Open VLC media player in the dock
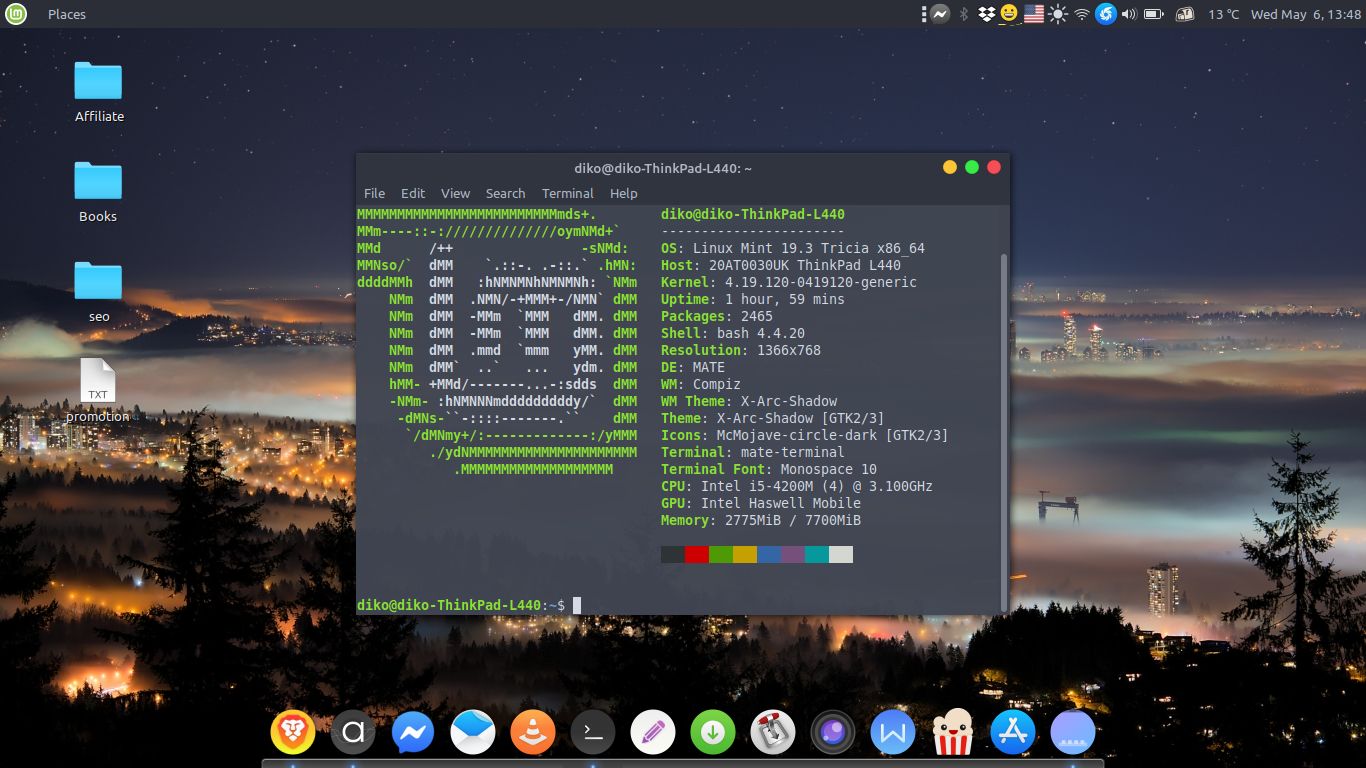 tap(532, 731)
